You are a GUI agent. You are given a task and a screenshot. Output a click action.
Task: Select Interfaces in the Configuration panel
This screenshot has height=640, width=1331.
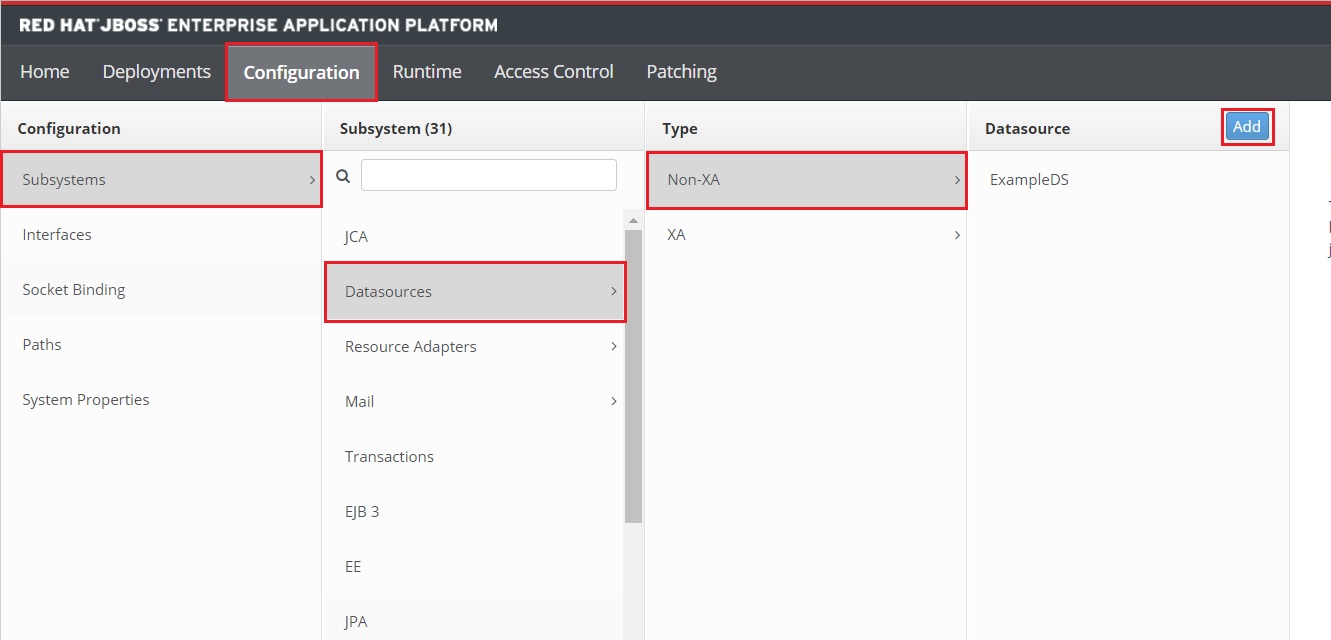click(56, 234)
